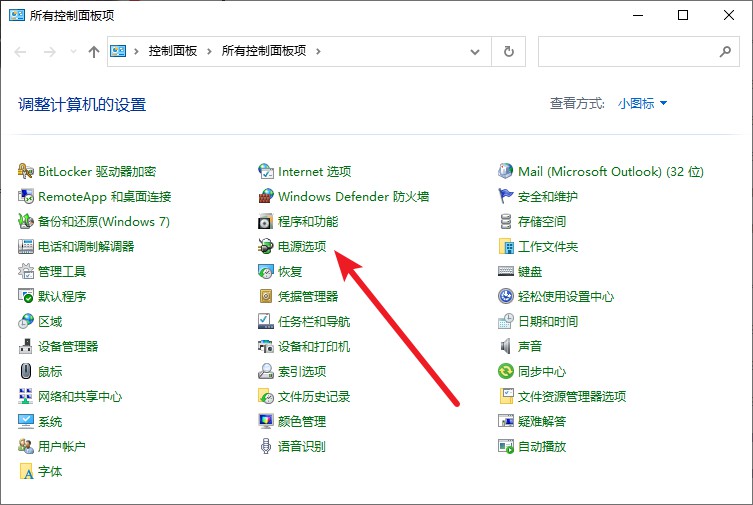Open the 用户帐户 link

(x=62, y=446)
